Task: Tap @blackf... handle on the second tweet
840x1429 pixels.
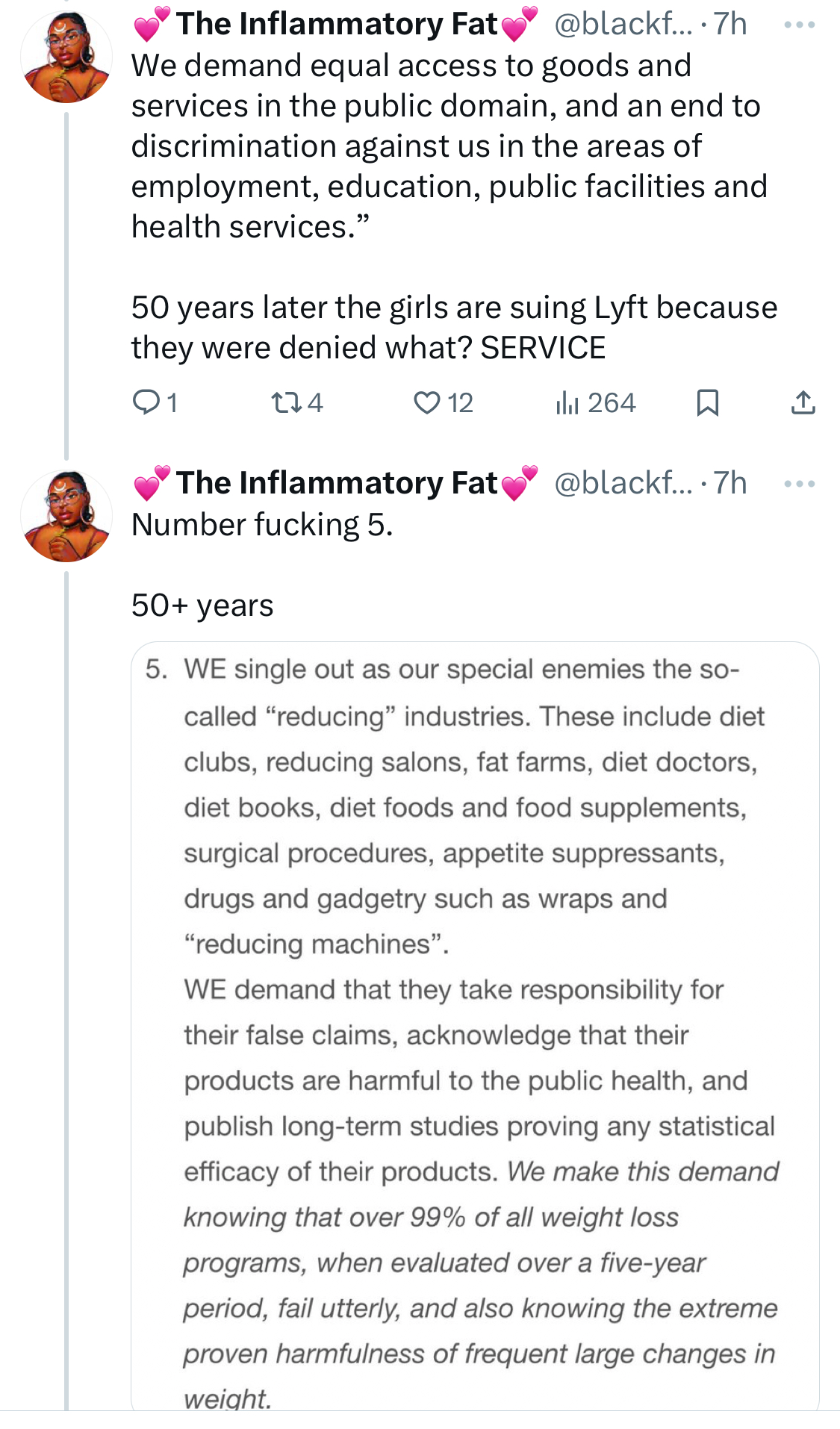Action: coord(623,483)
